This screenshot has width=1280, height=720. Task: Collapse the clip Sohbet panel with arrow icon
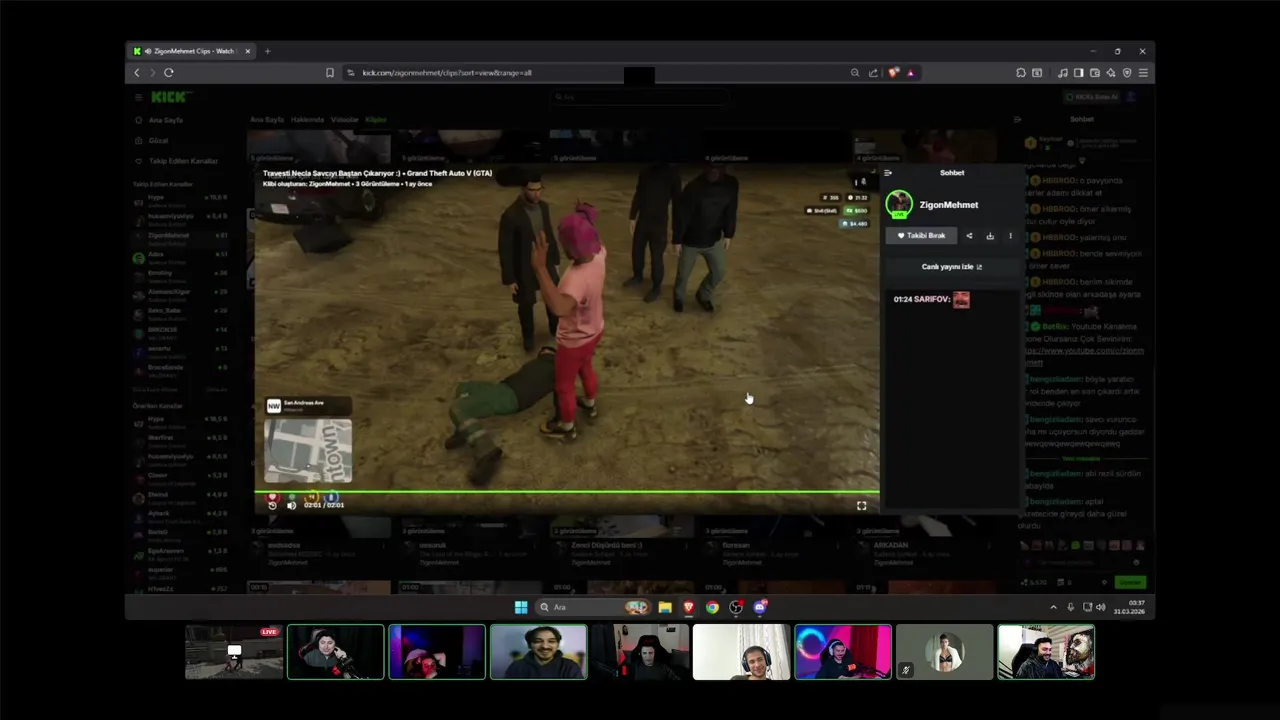click(888, 173)
